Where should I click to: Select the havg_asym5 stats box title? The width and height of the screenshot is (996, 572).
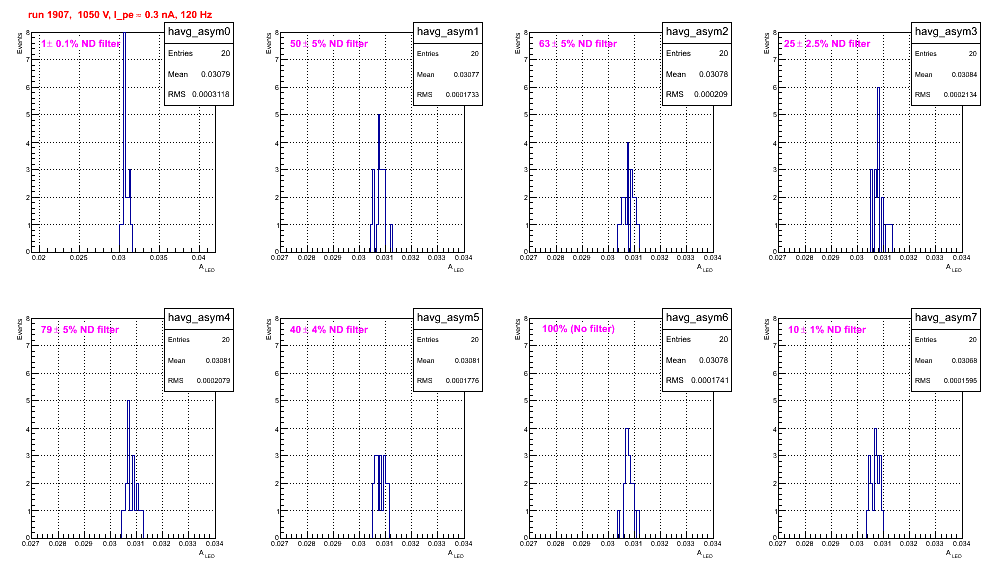[x=448, y=318]
